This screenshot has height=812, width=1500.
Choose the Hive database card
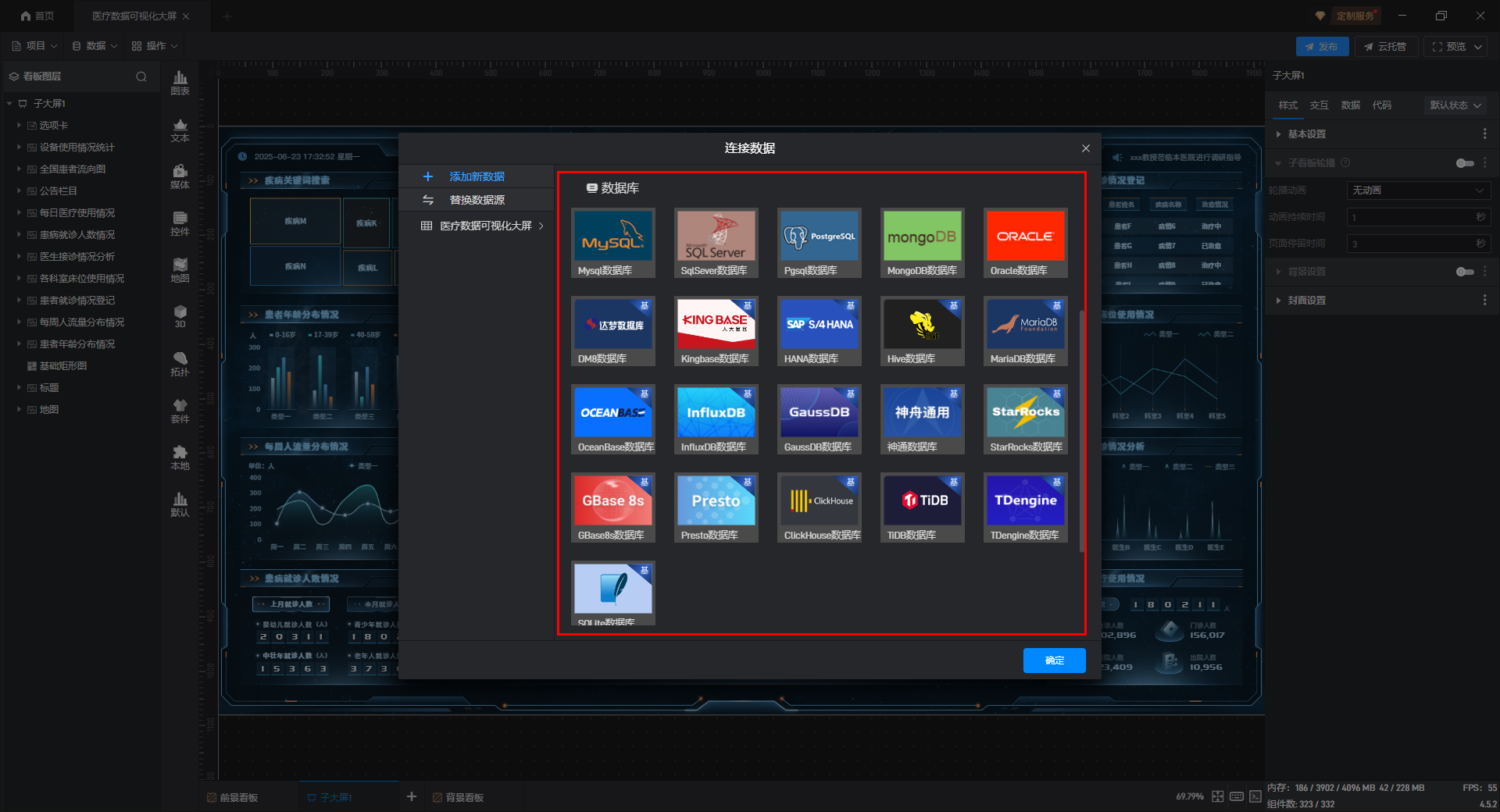[x=923, y=331]
